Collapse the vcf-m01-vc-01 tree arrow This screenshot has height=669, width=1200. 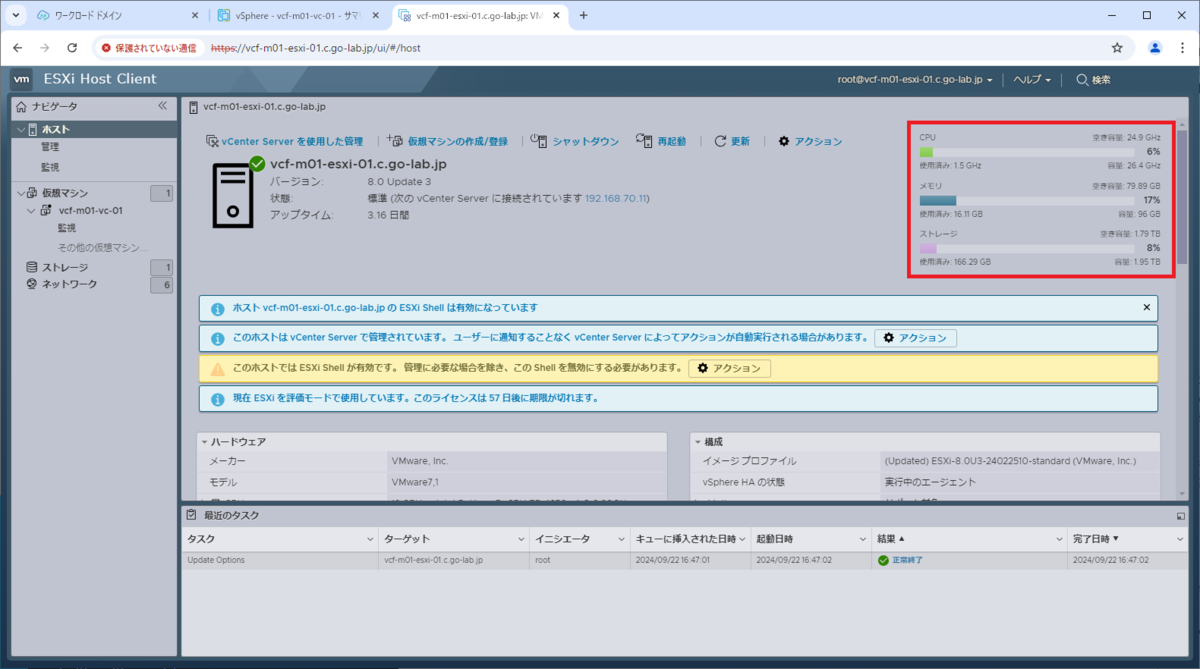(x=32, y=211)
